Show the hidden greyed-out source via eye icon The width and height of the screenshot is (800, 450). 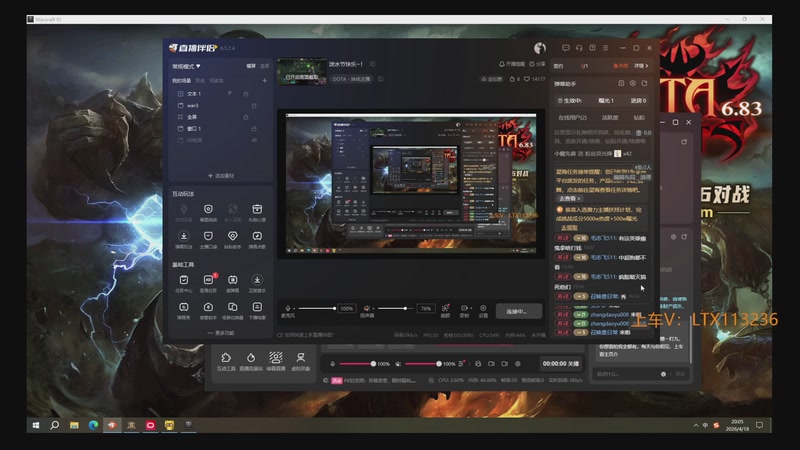click(x=254, y=140)
